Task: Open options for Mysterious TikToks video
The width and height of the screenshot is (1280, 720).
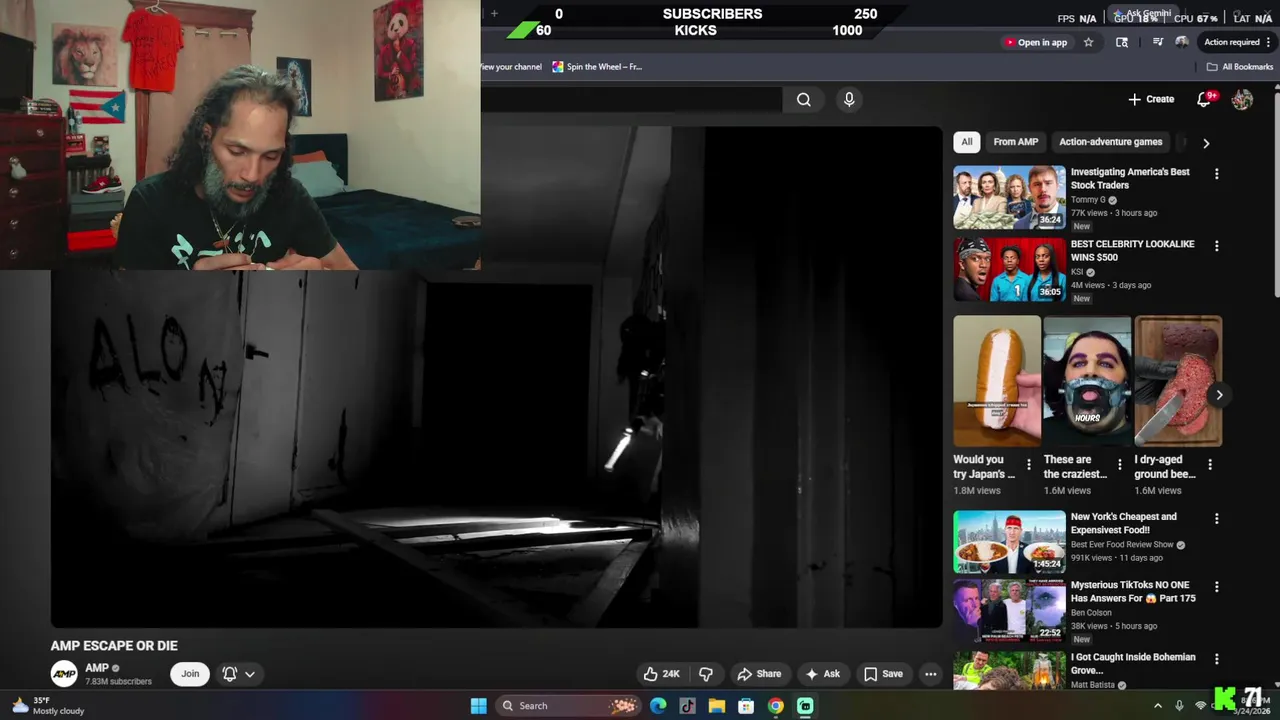Action: tap(1217, 587)
